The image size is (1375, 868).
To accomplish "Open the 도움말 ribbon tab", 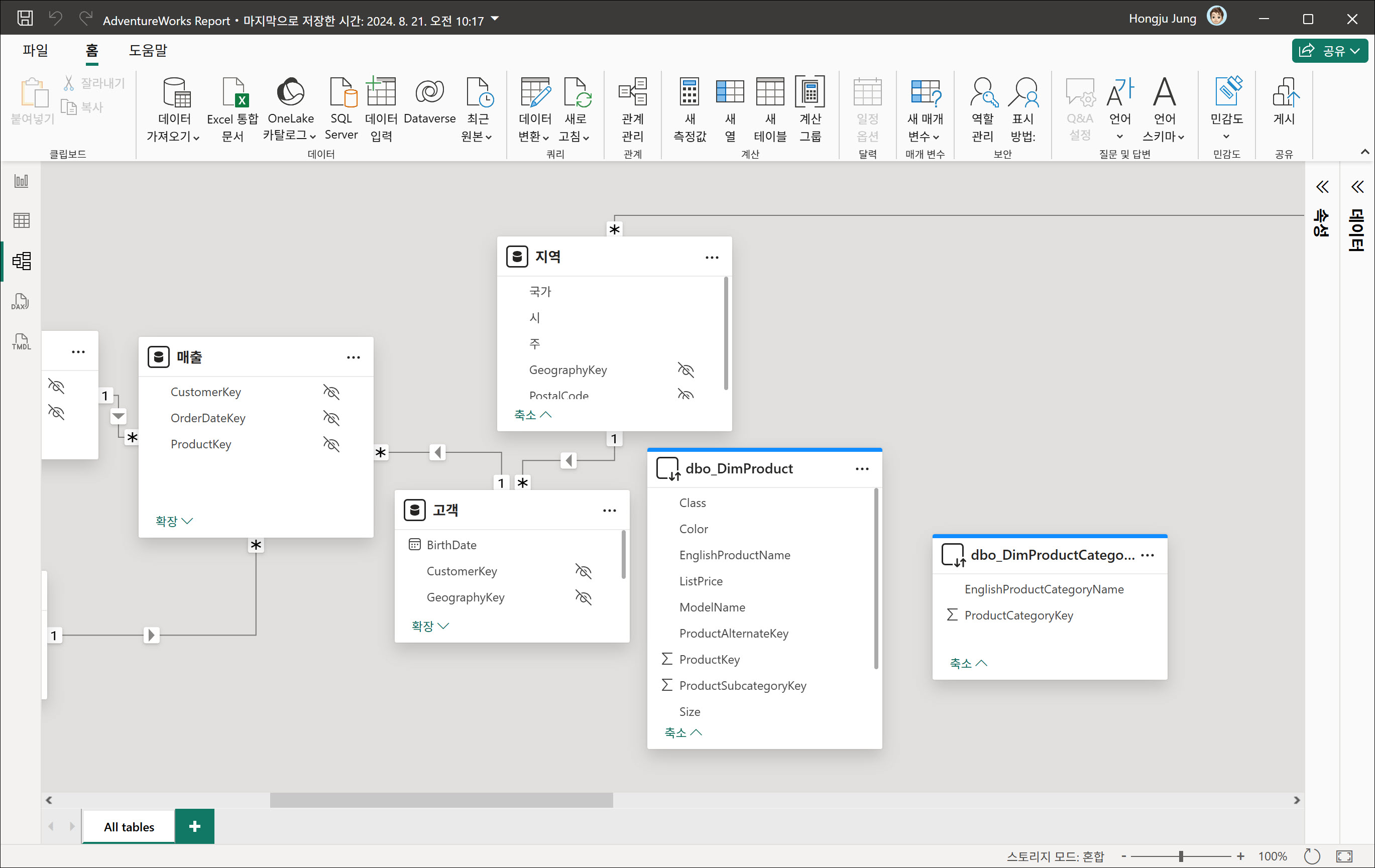I will [x=148, y=50].
